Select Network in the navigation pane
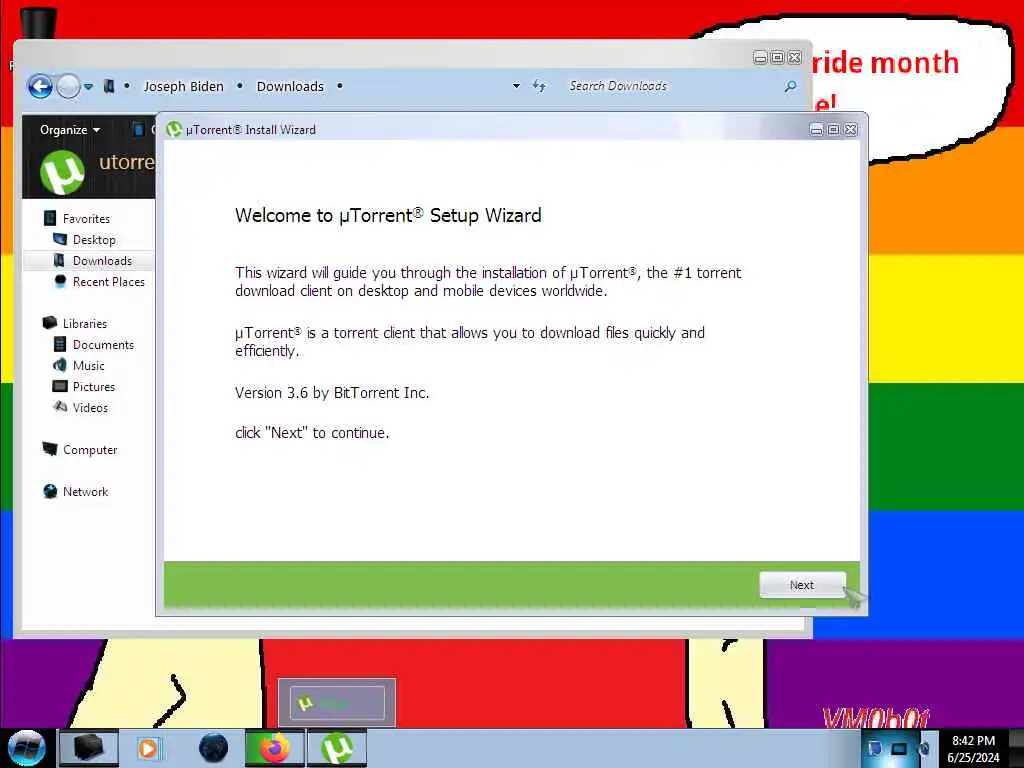 tap(86, 491)
